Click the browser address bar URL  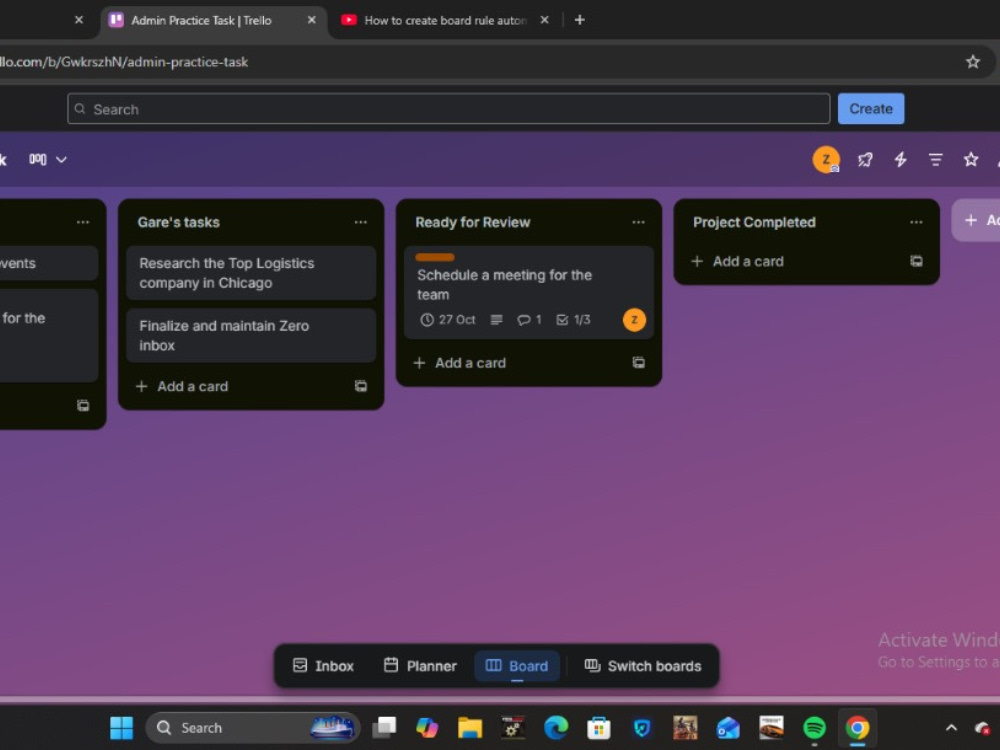tap(124, 62)
